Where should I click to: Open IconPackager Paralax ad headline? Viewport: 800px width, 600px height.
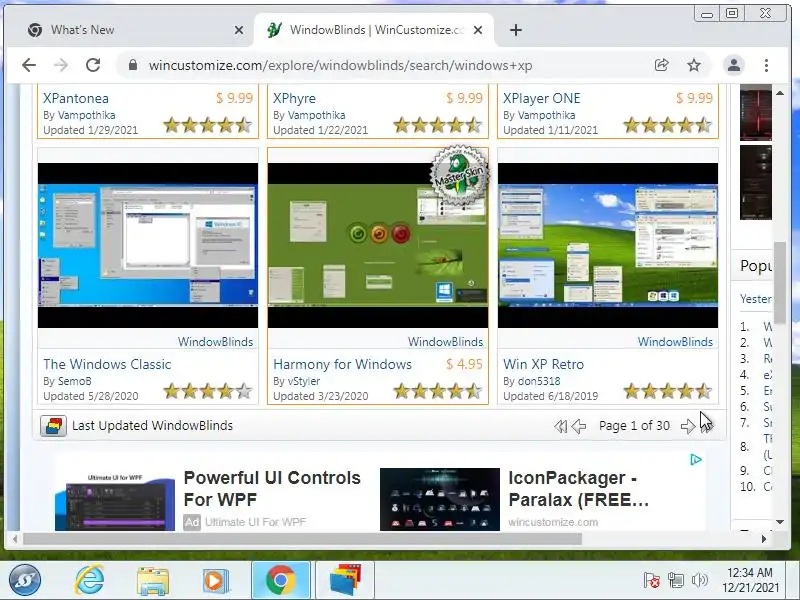[579, 489]
